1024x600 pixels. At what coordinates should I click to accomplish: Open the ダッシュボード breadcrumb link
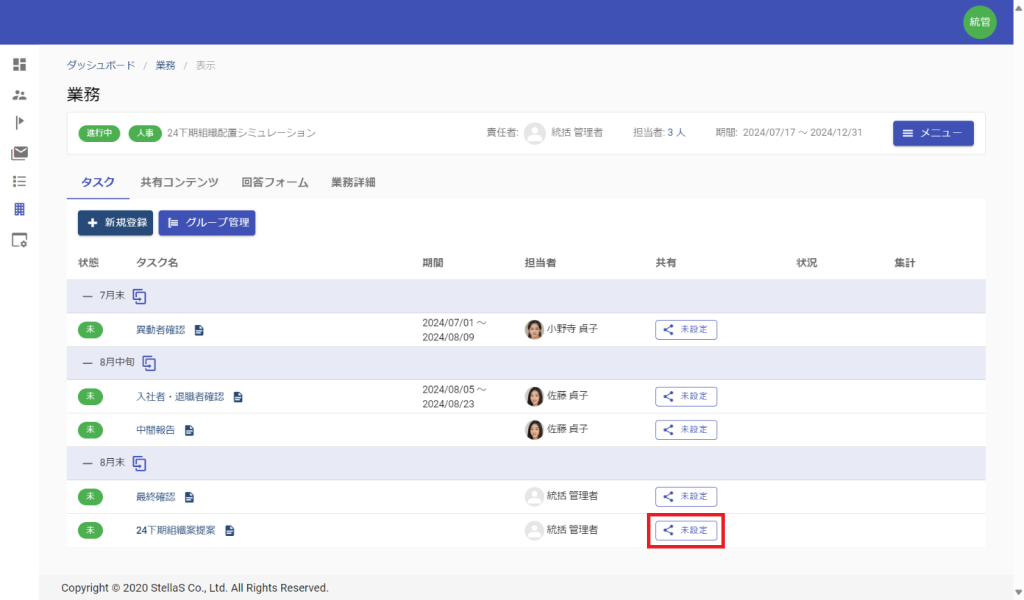101,65
